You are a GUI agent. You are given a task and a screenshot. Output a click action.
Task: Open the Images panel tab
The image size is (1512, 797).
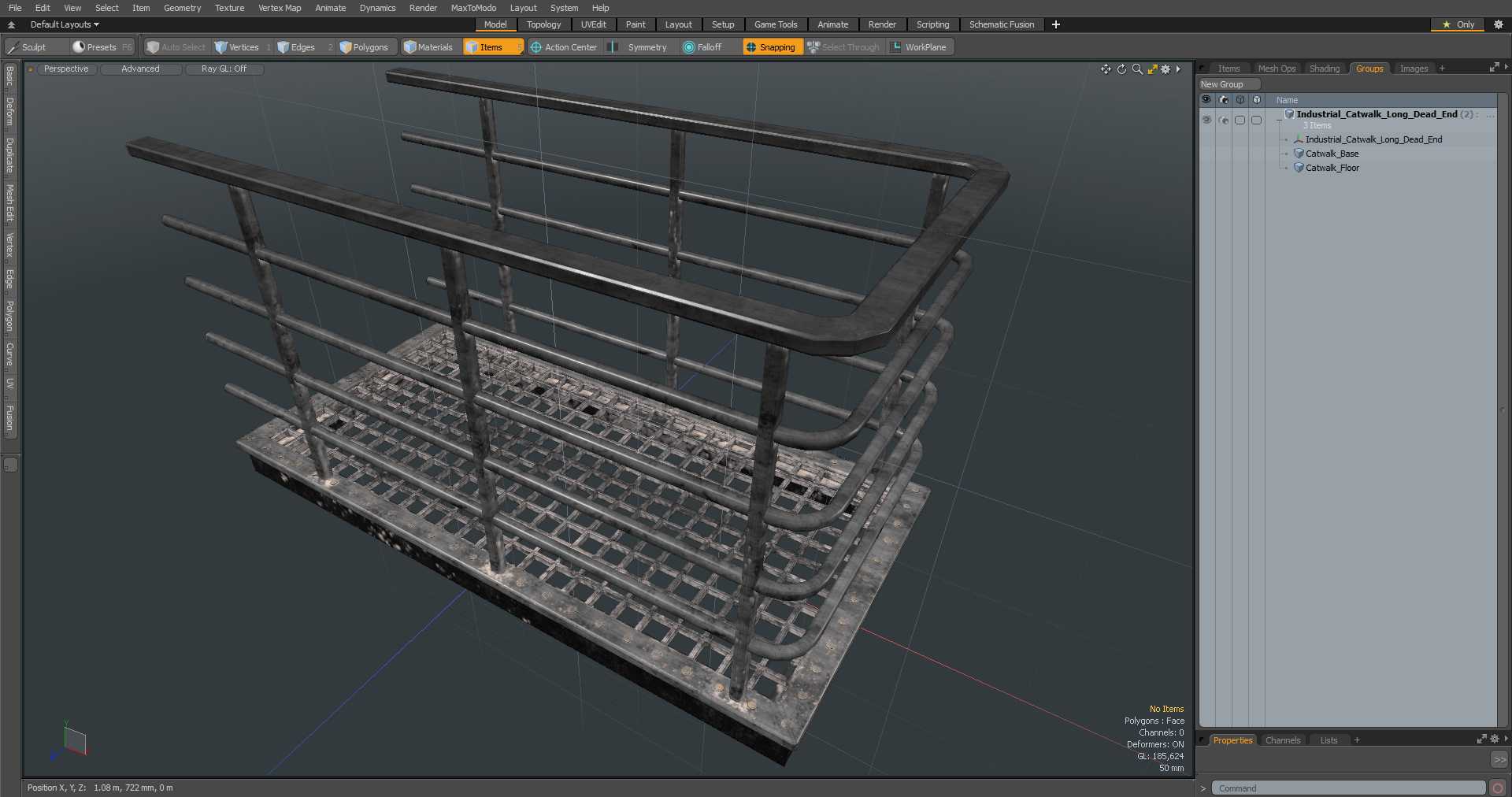(1414, 69)
